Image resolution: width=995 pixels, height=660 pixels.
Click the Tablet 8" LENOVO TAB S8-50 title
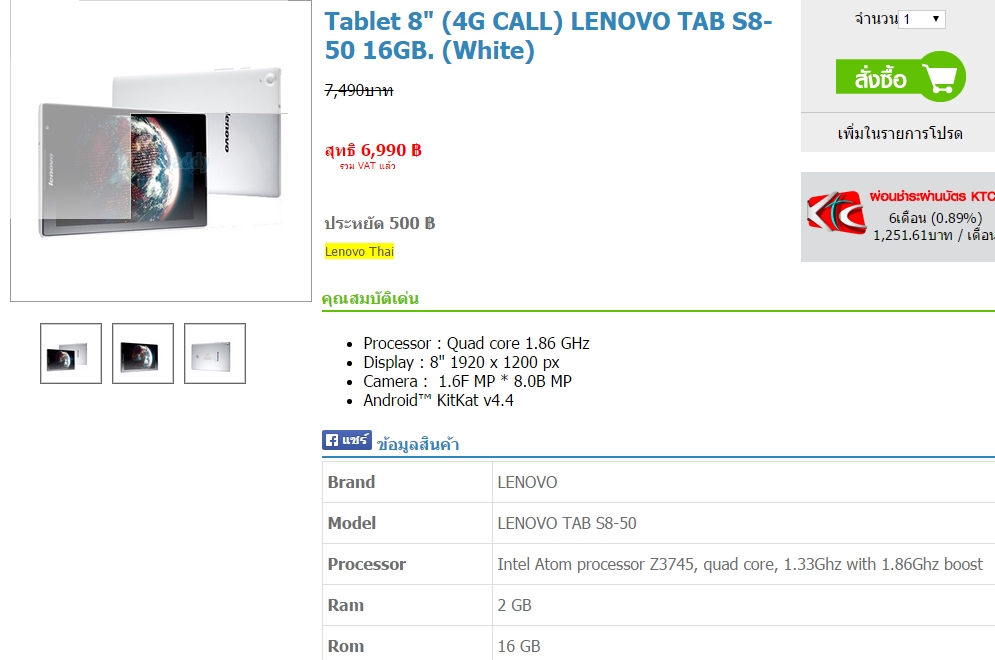(548, 36)
